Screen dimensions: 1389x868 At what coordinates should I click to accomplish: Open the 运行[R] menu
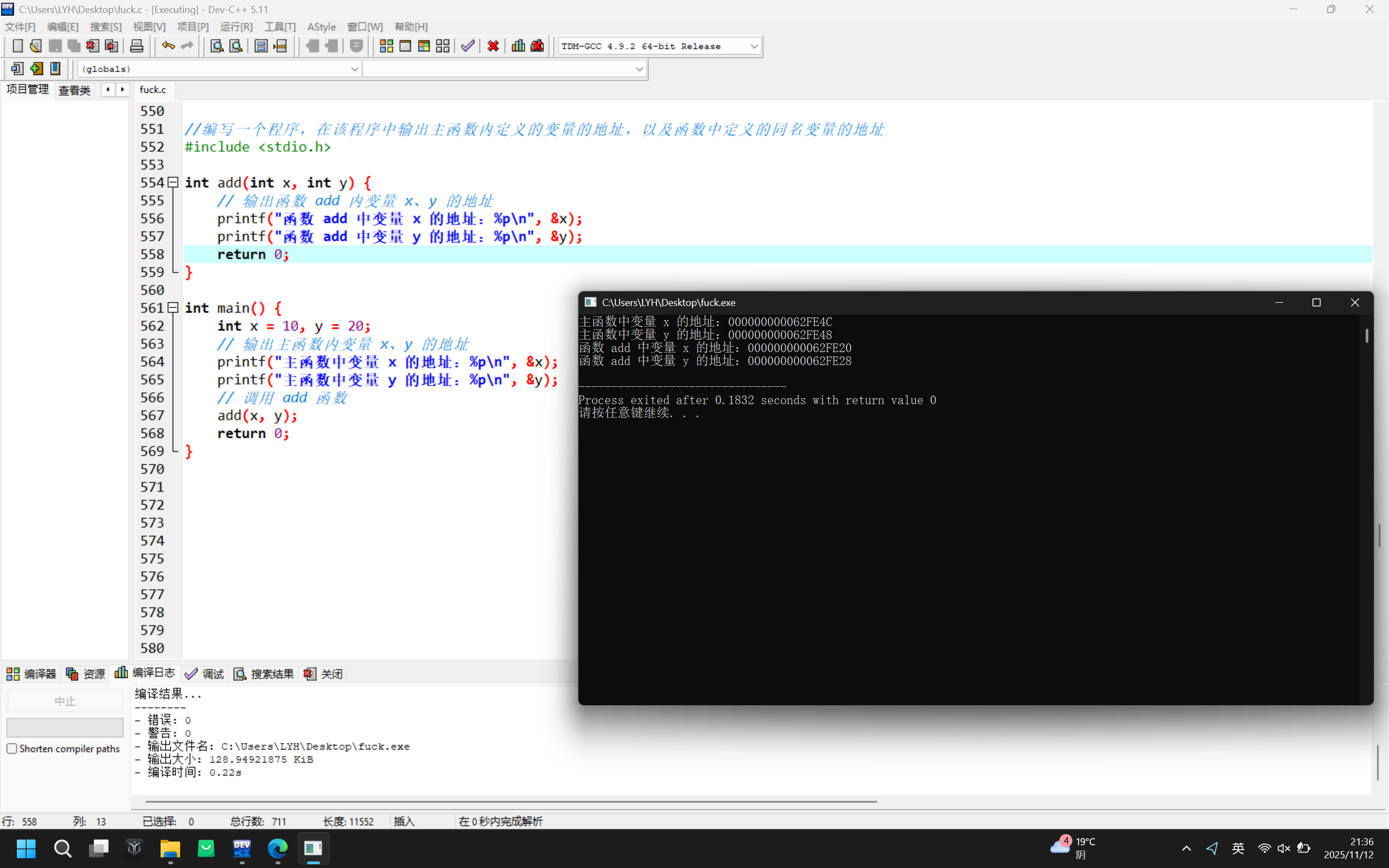pyautogui.click(x=236, y=27)
